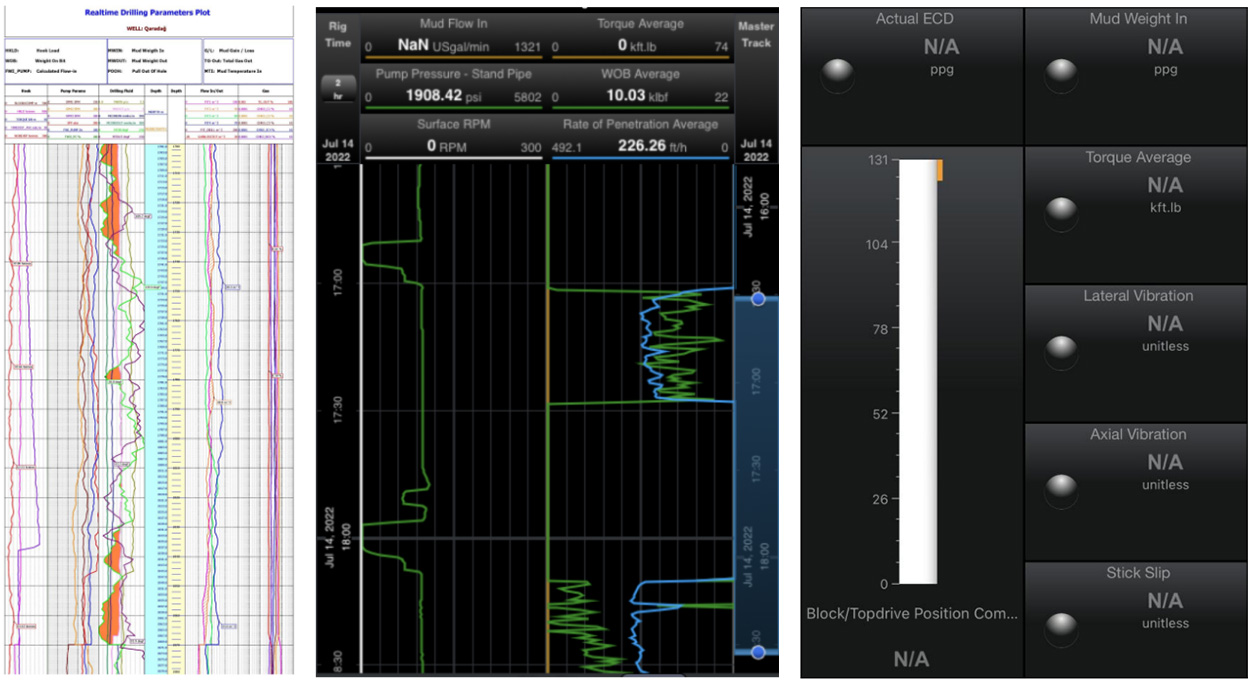
Task: Click the Torque Average gauge in the chart header
Action: [640, 35]
